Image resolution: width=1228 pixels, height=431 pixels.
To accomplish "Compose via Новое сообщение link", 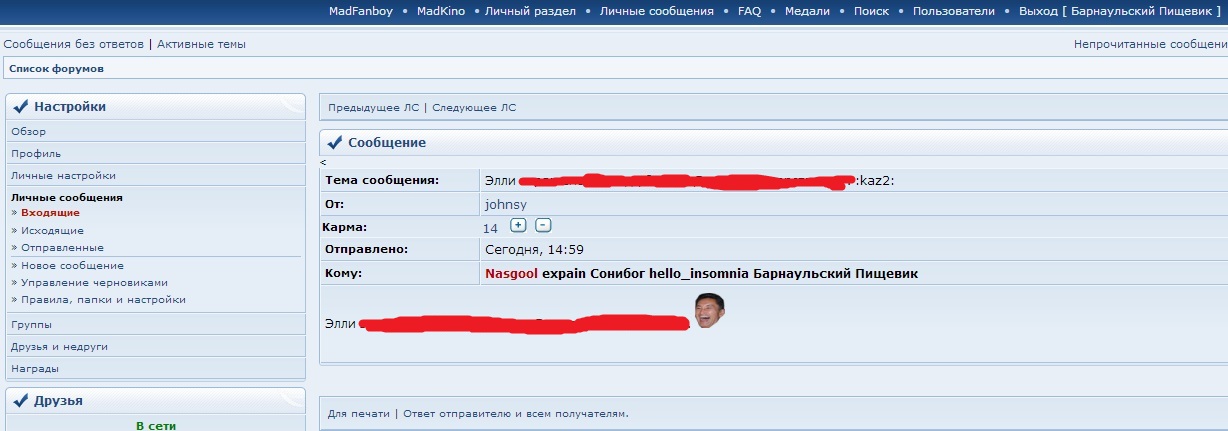I will click(x=72, y=266).
